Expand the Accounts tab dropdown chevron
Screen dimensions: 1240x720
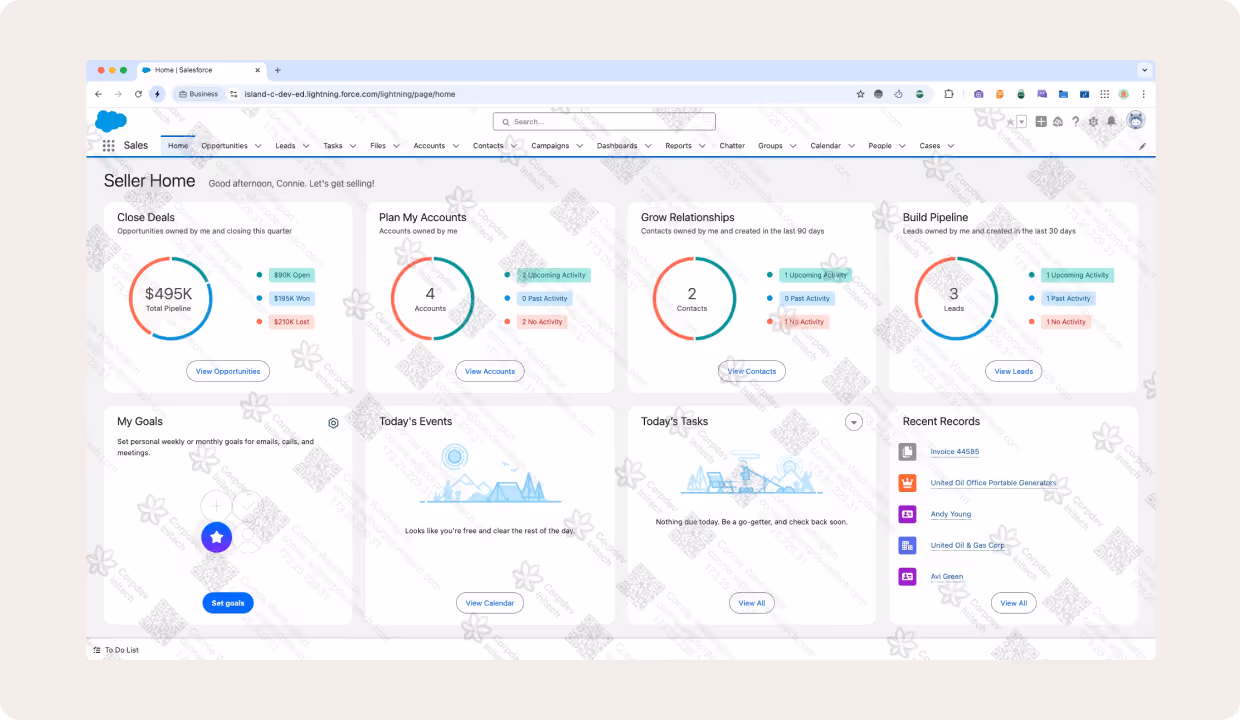coord(454,146)
